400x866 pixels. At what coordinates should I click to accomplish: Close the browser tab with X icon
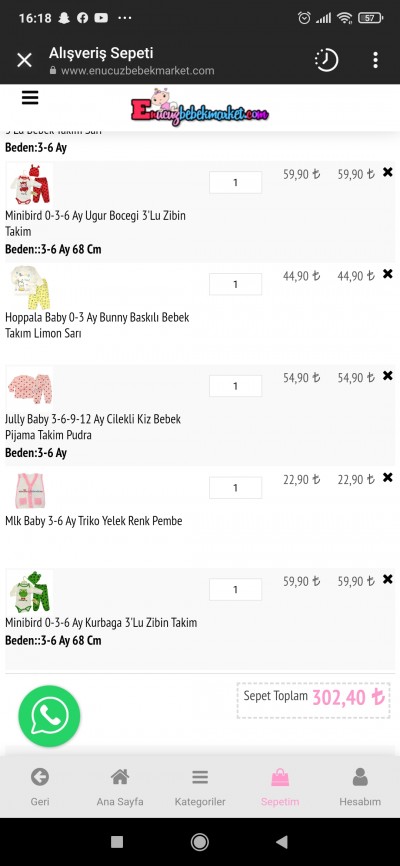24,60
